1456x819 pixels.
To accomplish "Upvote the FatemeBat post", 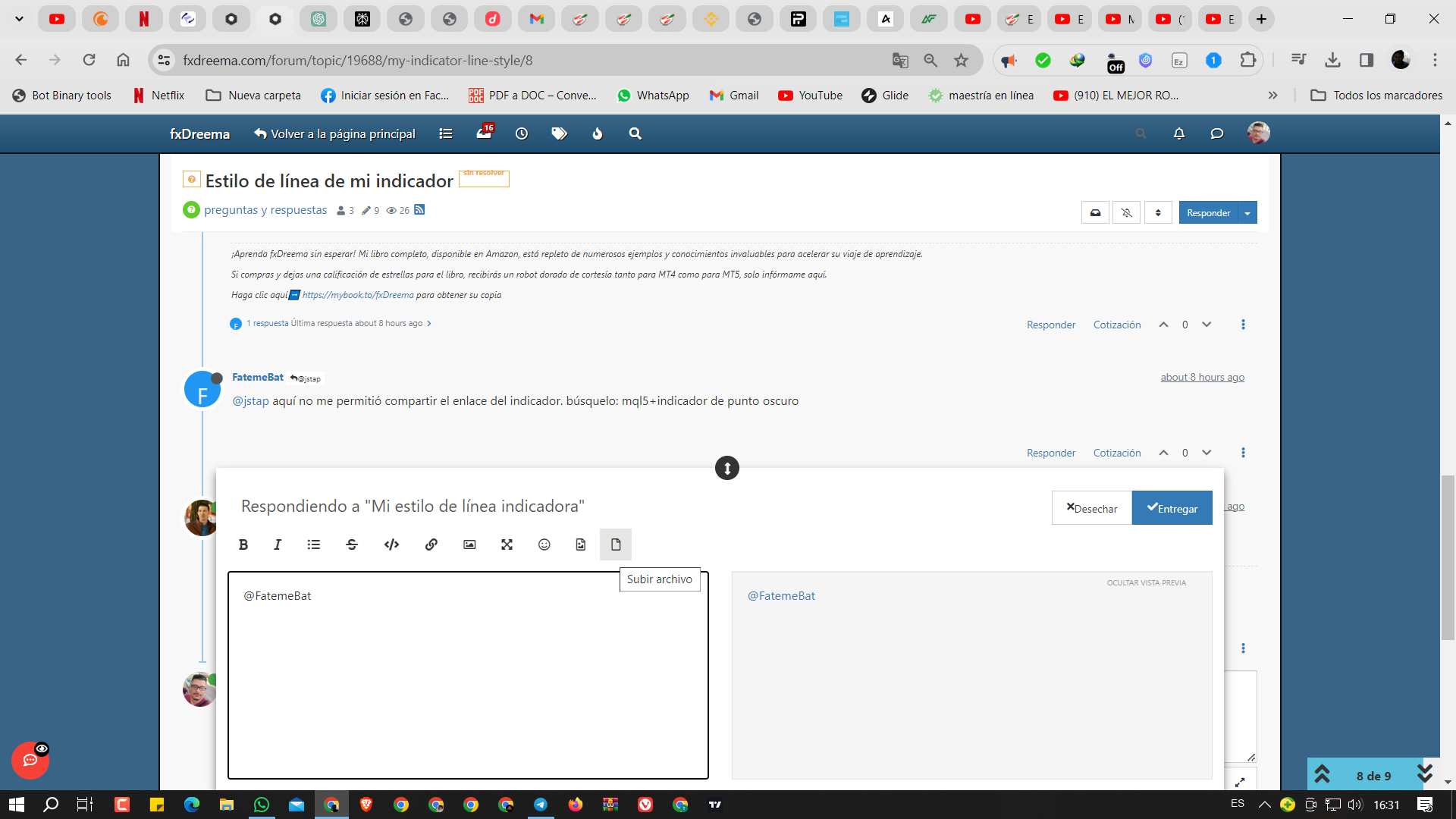I will point(1163,453).
